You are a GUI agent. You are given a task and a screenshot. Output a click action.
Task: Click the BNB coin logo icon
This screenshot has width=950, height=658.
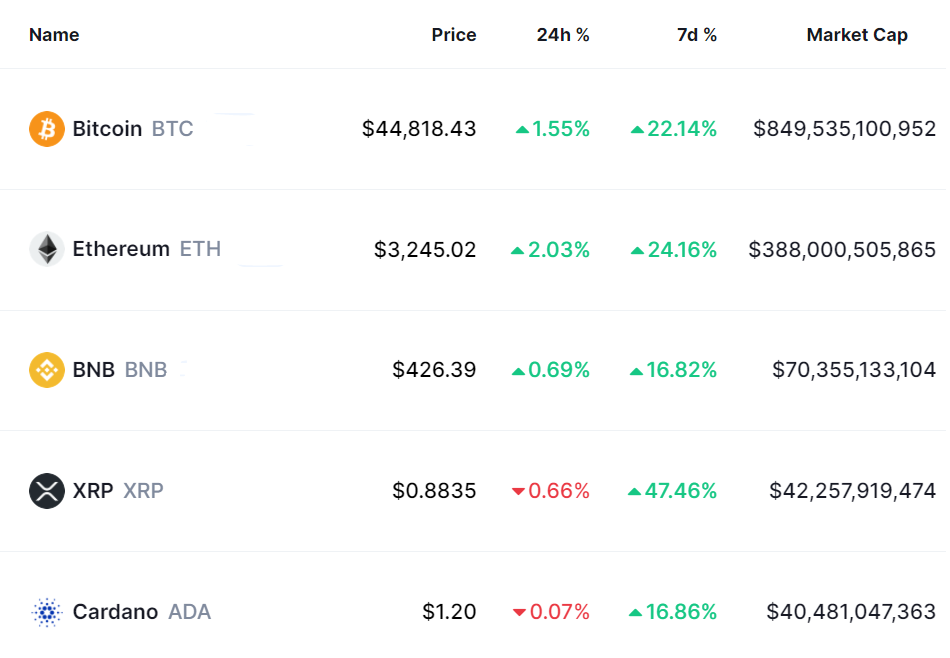[x=47, y=370]
